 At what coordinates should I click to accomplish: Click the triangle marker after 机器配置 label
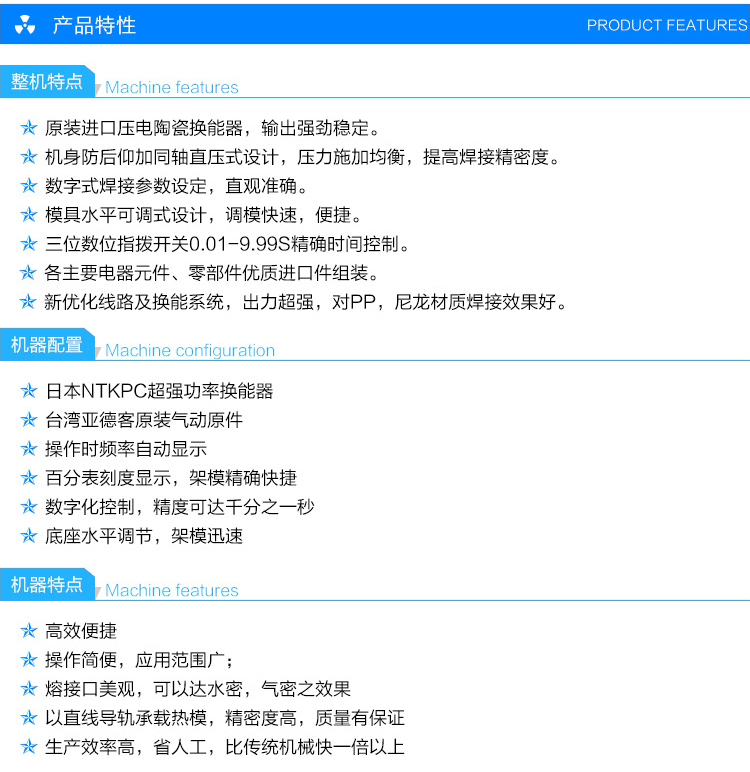[x=98, y=352]
